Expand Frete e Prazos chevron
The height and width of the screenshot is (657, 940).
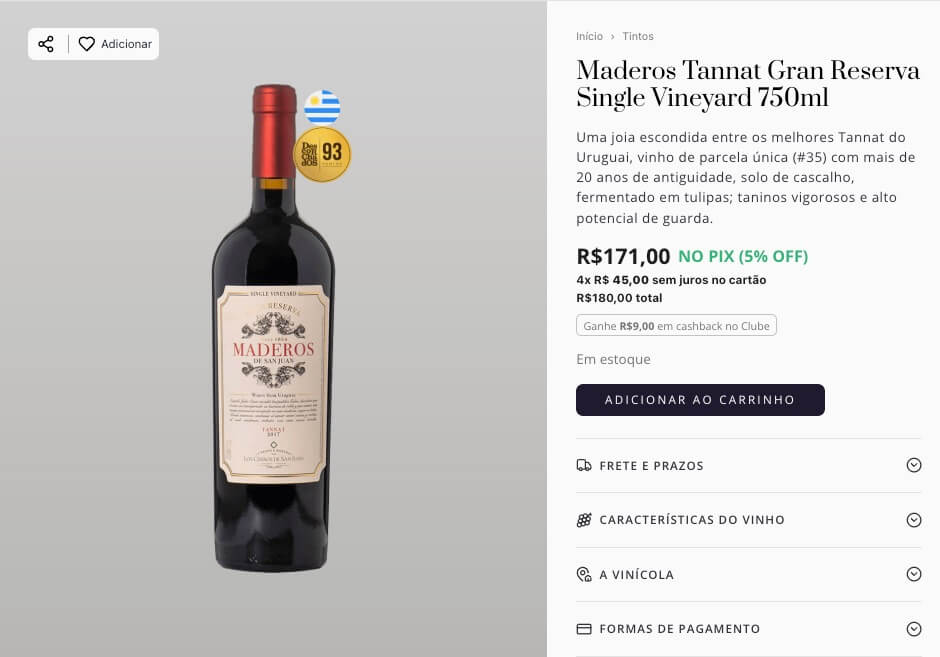[913, 465]
